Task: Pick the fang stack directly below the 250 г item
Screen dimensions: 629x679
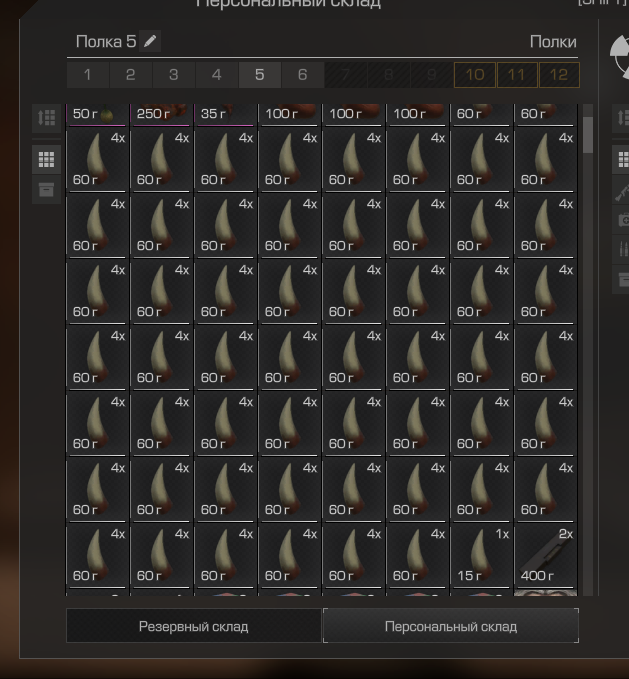Action: (161, 160)
